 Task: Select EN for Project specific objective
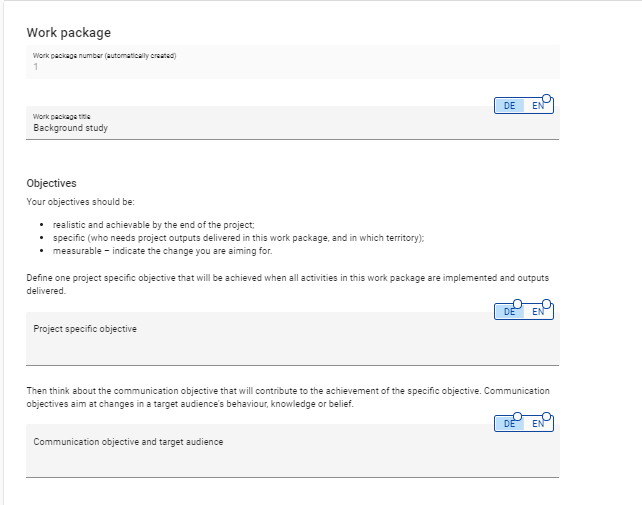click(536, 312)
